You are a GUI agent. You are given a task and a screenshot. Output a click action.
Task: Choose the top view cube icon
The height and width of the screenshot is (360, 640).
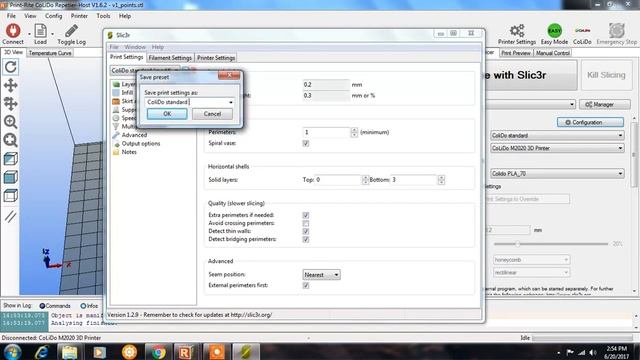[11, 196]
